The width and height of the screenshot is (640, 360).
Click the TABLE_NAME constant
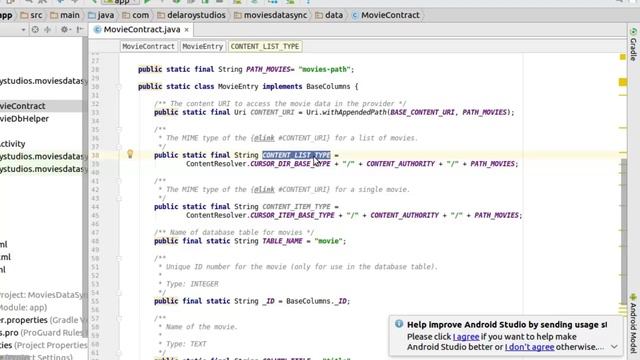coord(282,241)
